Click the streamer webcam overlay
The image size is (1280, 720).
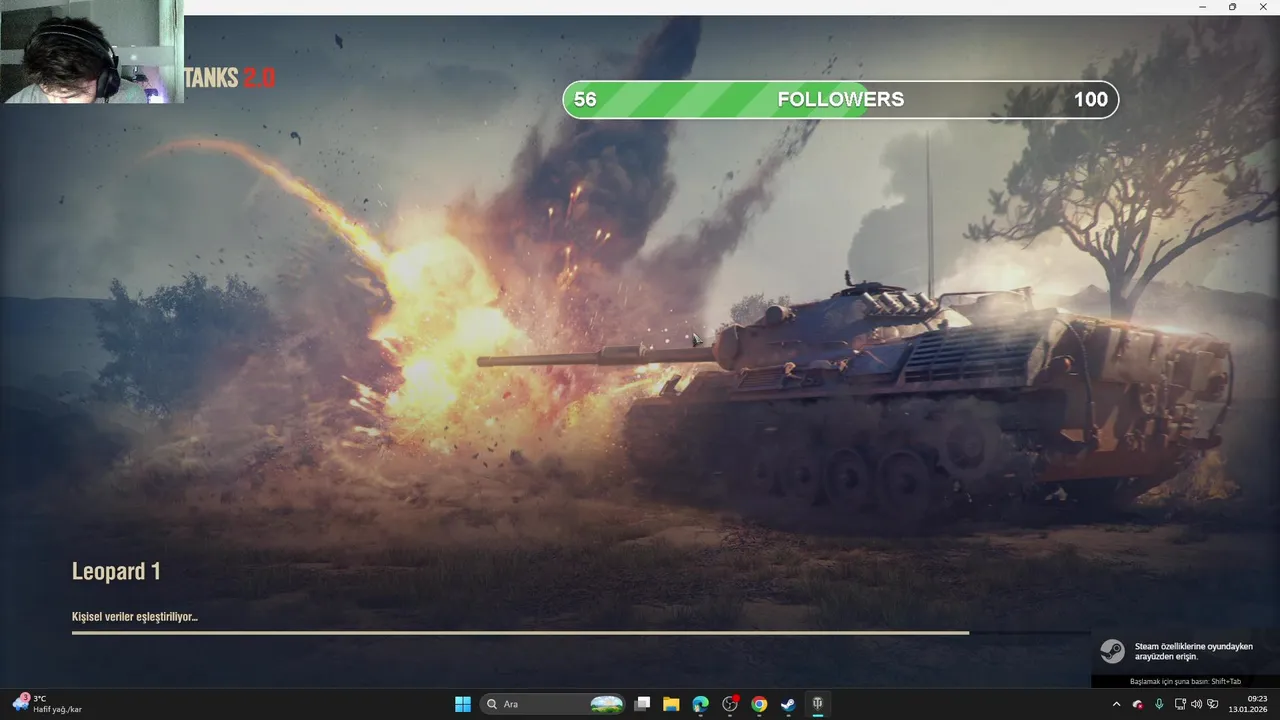92,51
